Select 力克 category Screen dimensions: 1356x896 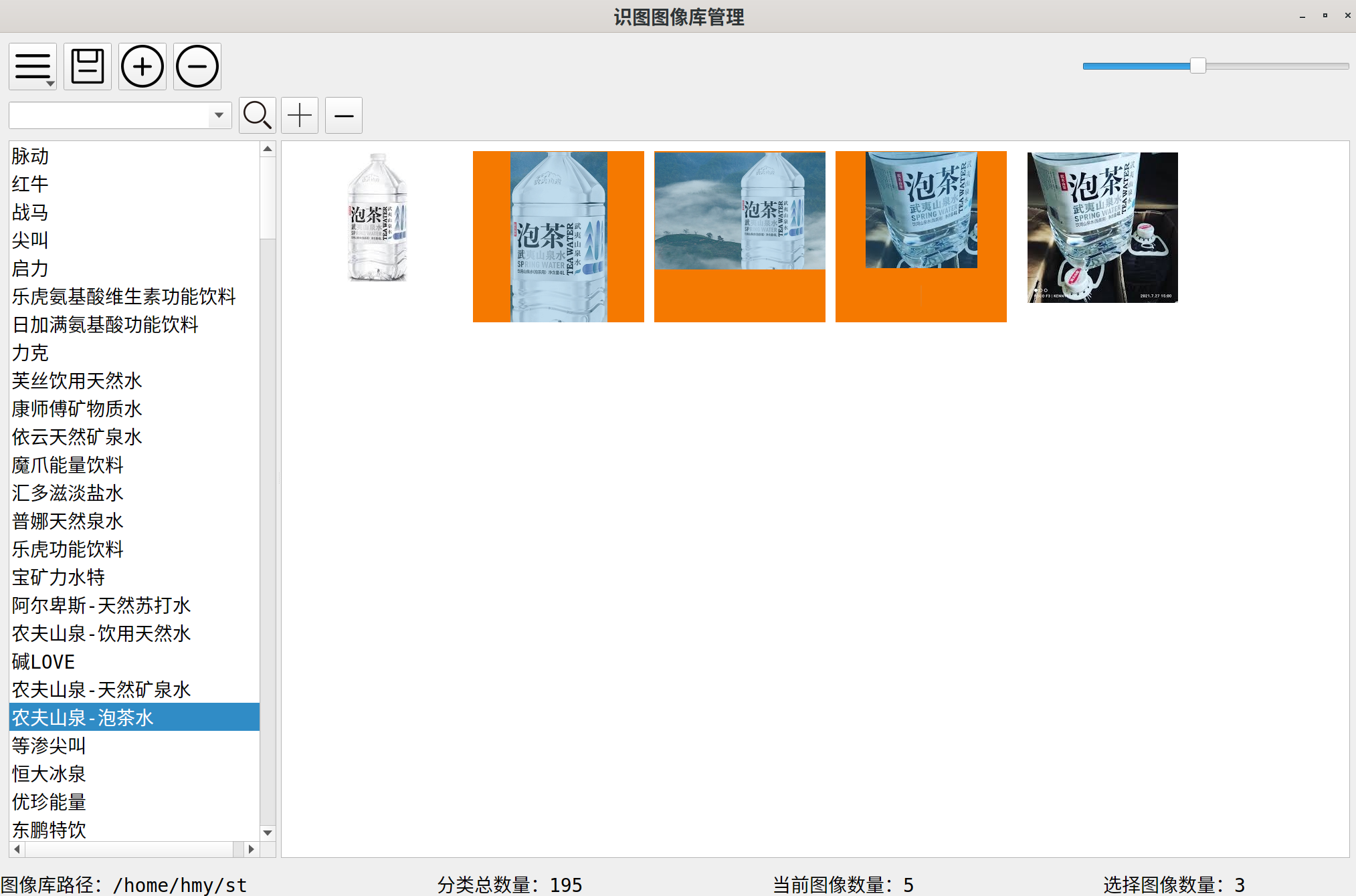coord(134,352)
